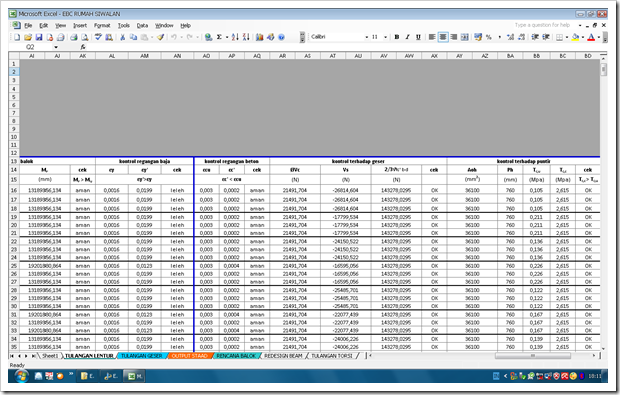The image size is (620, 395).
Task: Open the Tools menu
Action: (124, 26)
